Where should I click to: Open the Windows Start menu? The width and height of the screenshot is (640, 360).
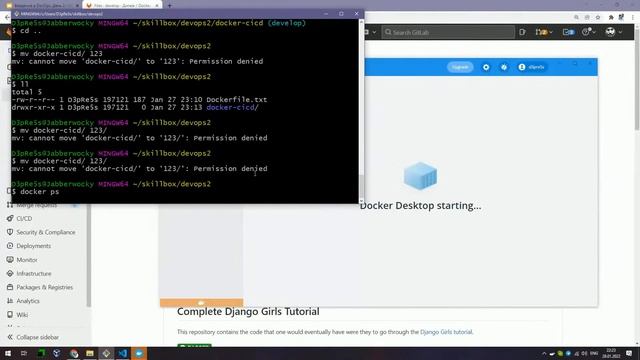click(x=7, y=353)
